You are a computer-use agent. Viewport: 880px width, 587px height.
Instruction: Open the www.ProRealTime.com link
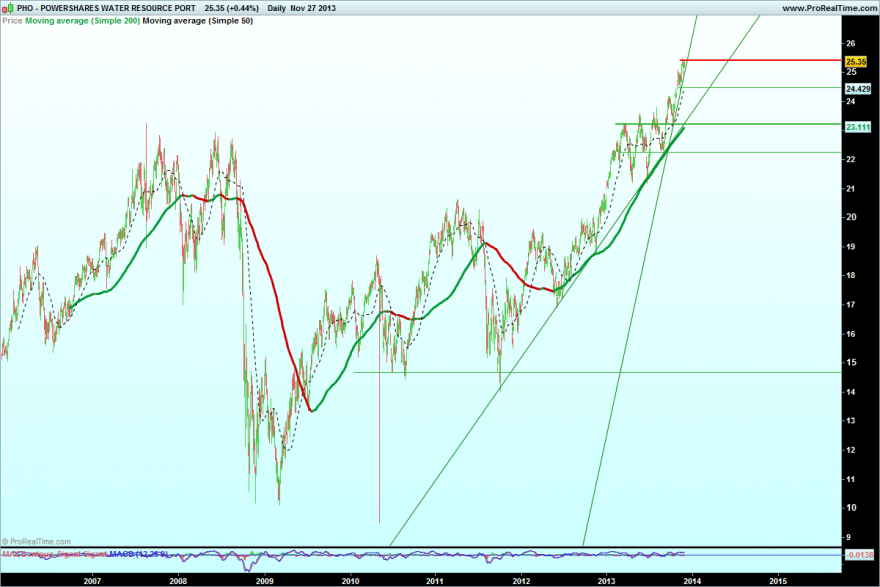coord(829,8)
